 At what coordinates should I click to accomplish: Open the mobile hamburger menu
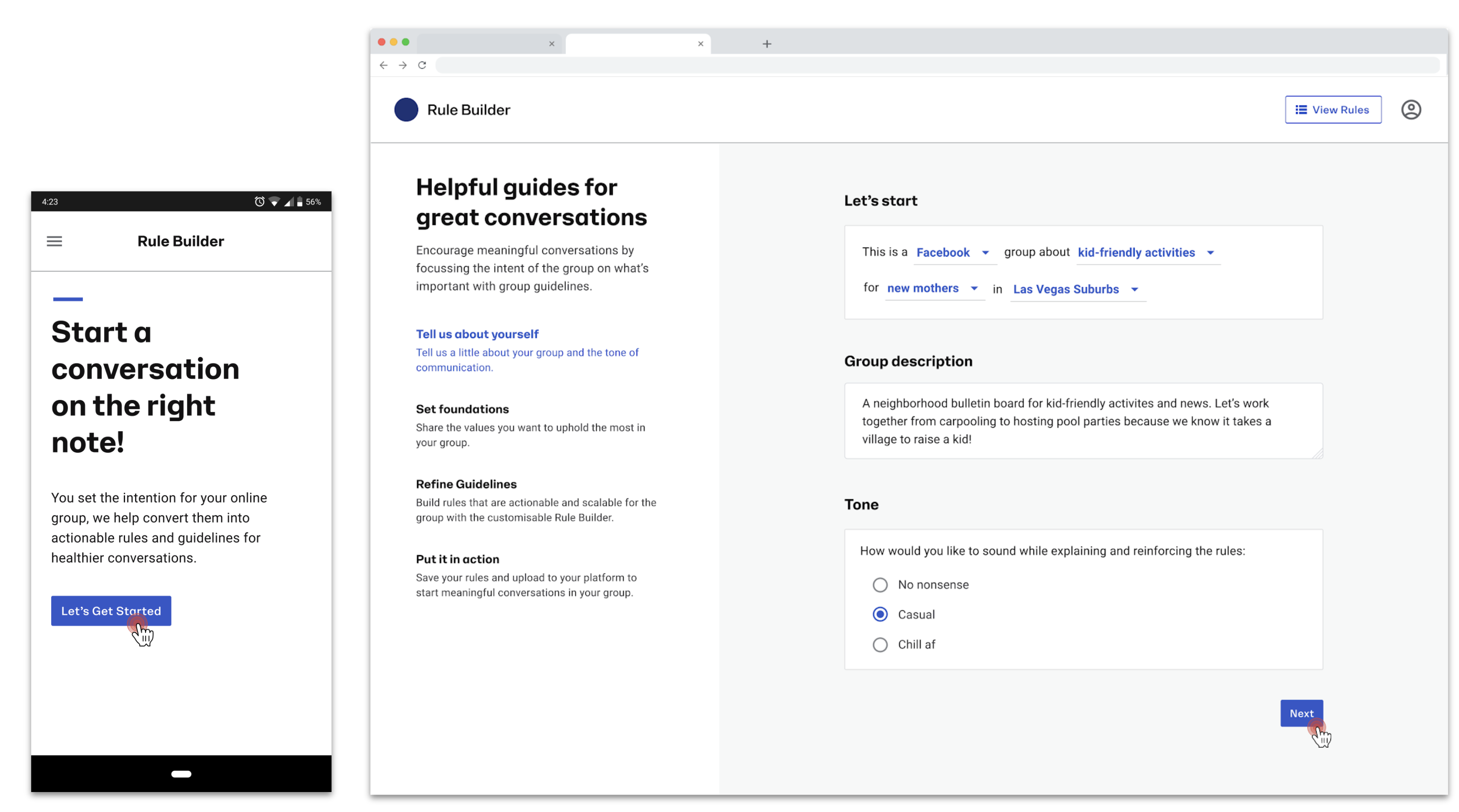[54, 241]
